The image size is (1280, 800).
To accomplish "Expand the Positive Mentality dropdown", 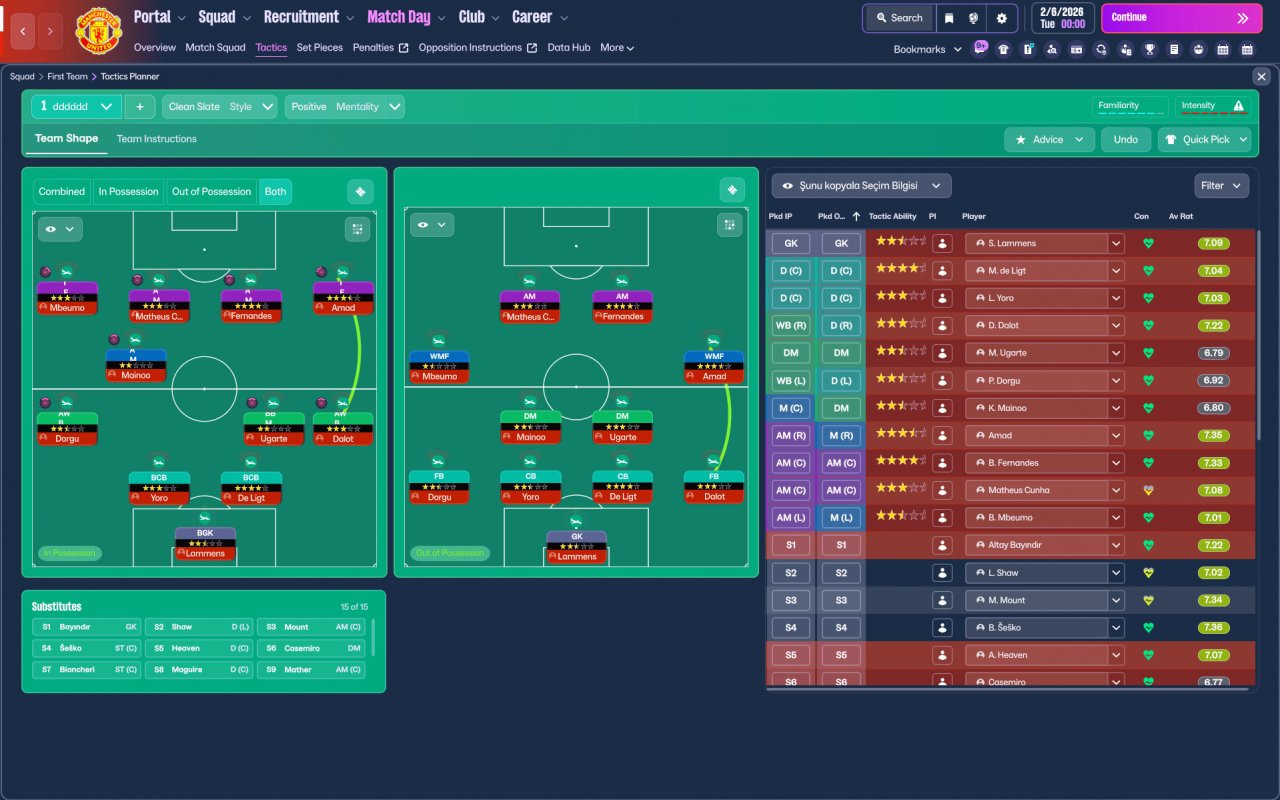I will [x=345, y=107].
